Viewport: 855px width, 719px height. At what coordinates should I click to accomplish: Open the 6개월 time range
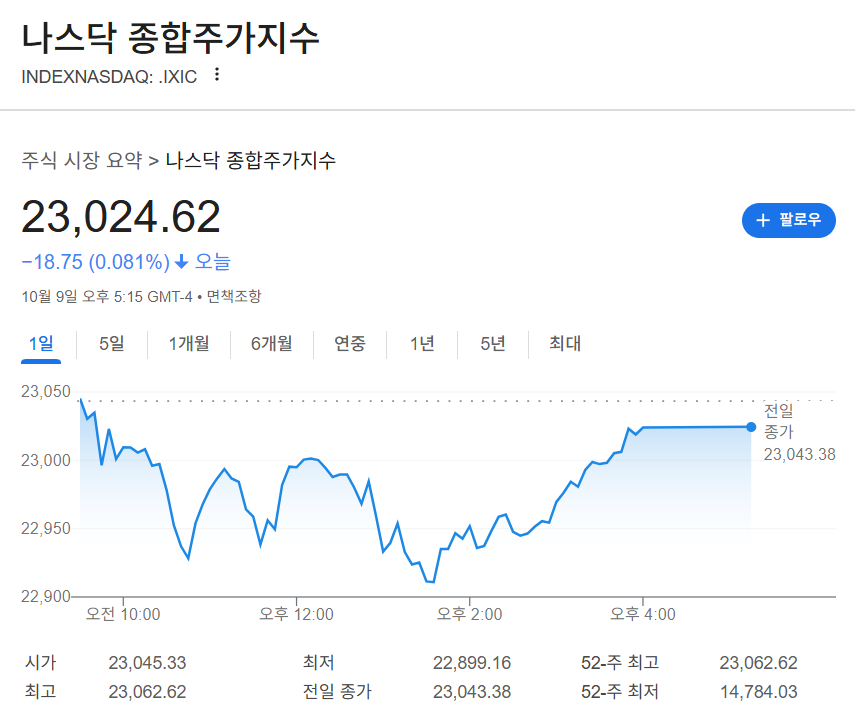[270, 343]
